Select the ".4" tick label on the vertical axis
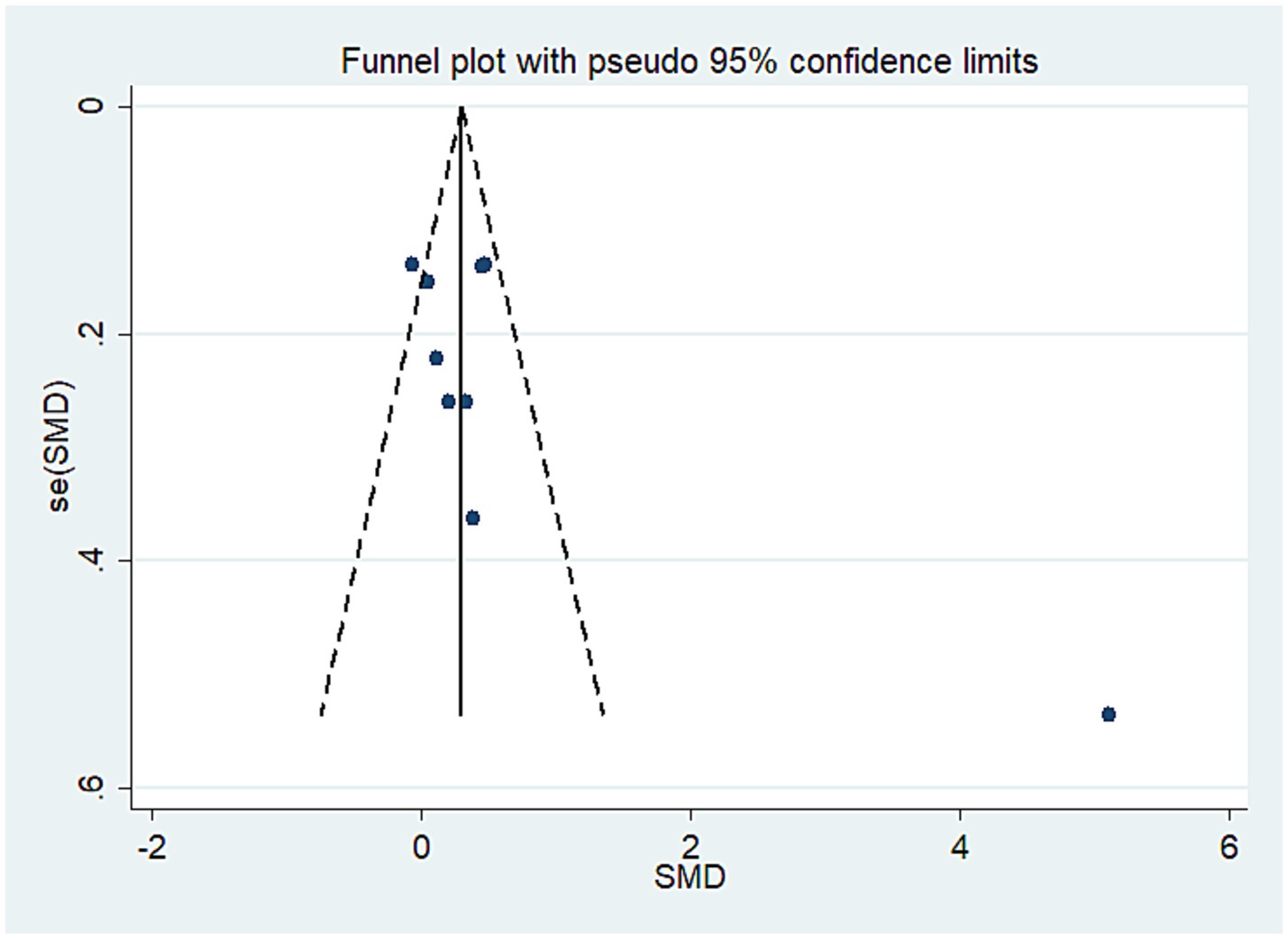The height and width of the screenshot is (939, 1288). (x=90, y=561)
